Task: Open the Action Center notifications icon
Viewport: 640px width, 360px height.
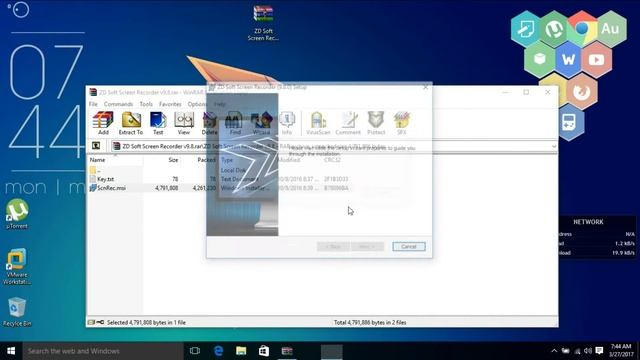Action: pyautogui.click(x=599, y=351)
